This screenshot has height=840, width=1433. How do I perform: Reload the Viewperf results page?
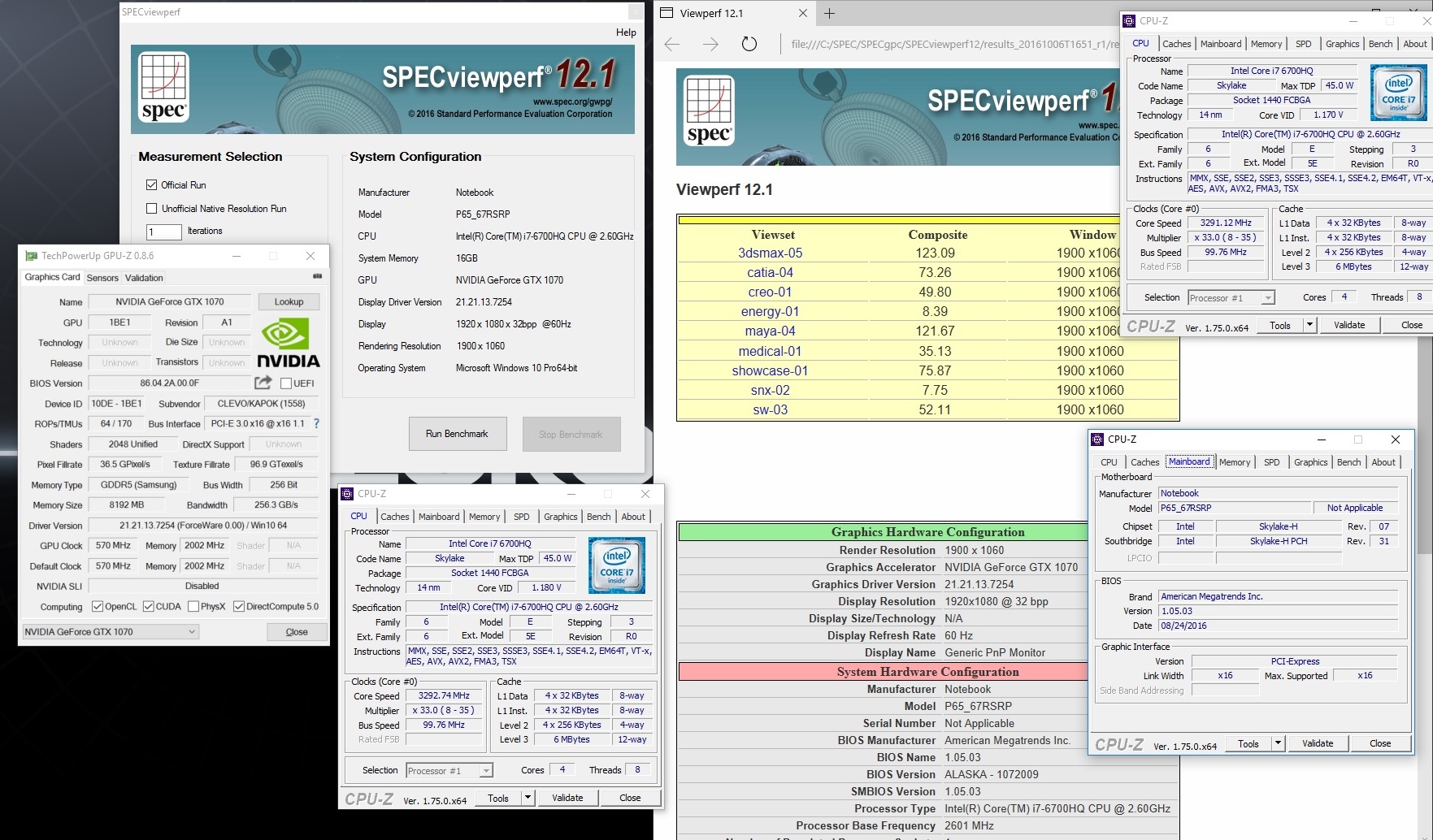[749, 44]
